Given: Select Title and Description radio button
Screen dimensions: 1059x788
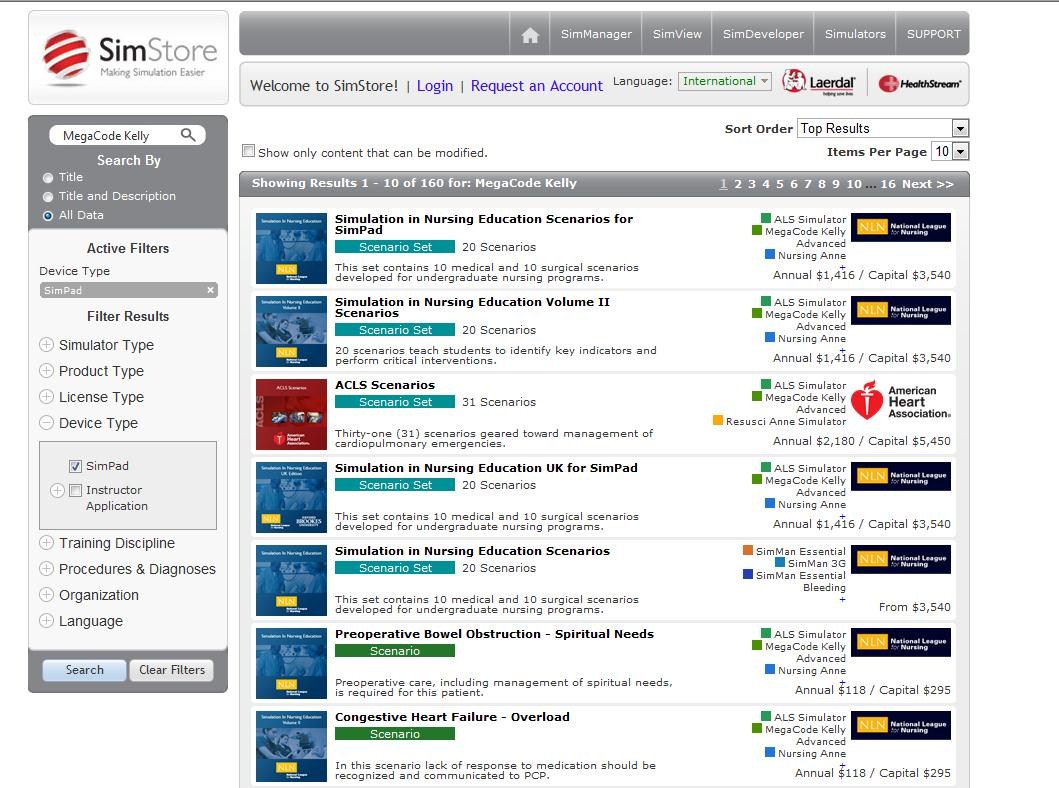Looking at the screenshot, I should (48, 196).
